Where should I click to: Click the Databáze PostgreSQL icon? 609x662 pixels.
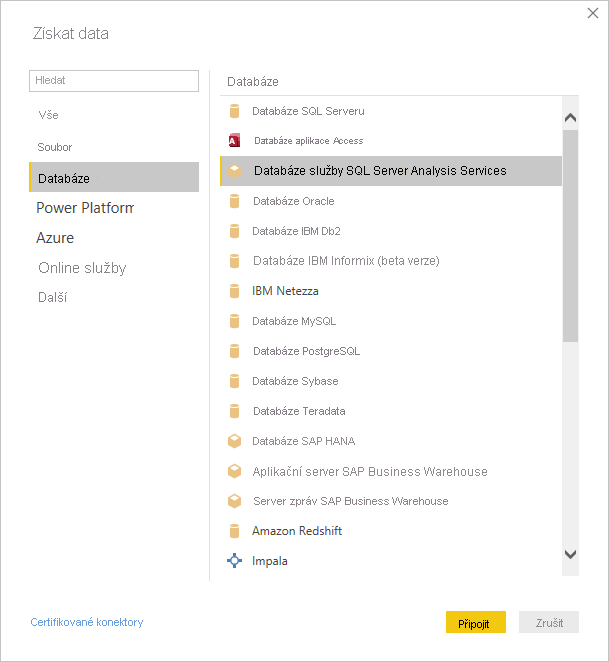tap(235, 351)
